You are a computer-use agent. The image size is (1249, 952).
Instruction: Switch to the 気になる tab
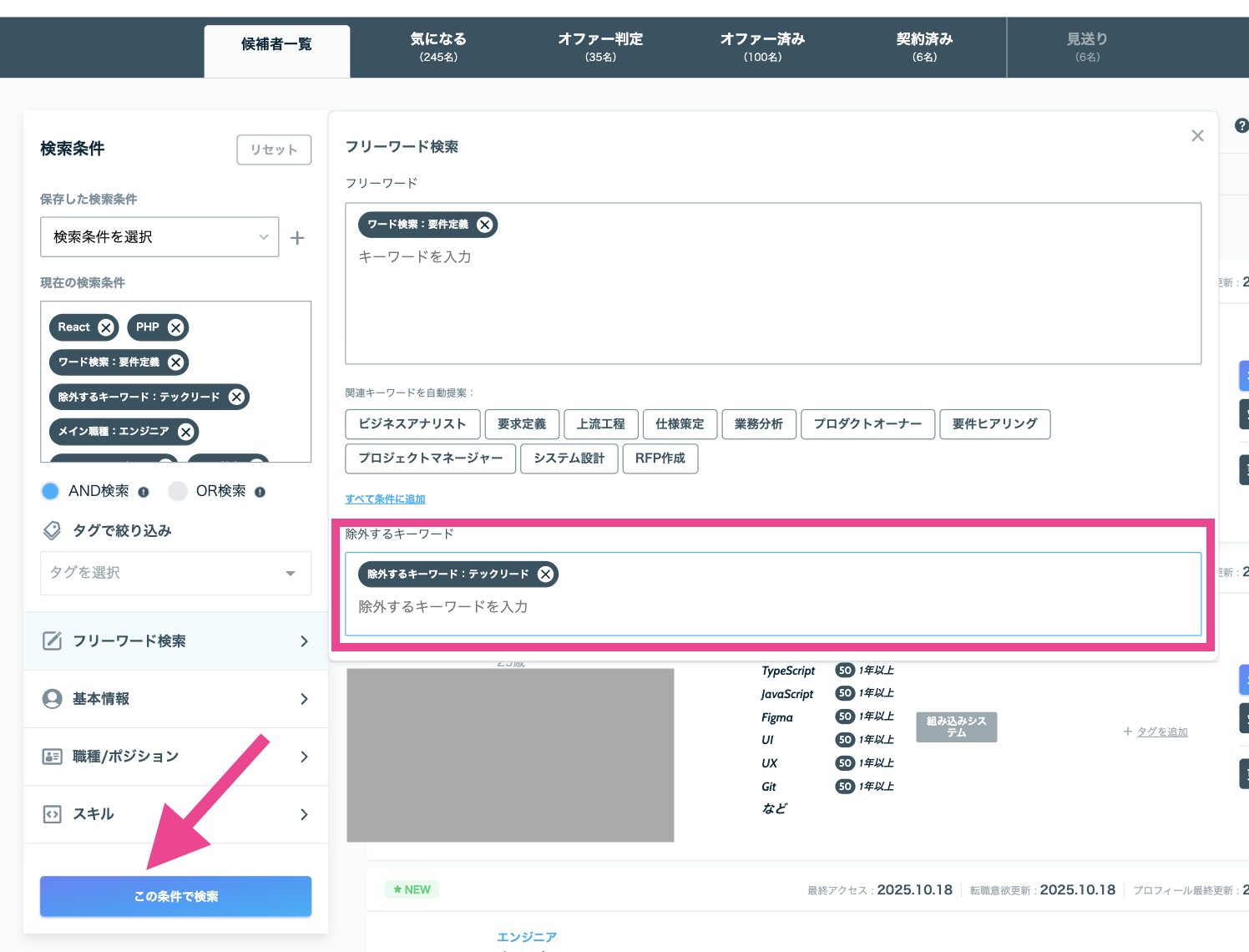point(438,48)
